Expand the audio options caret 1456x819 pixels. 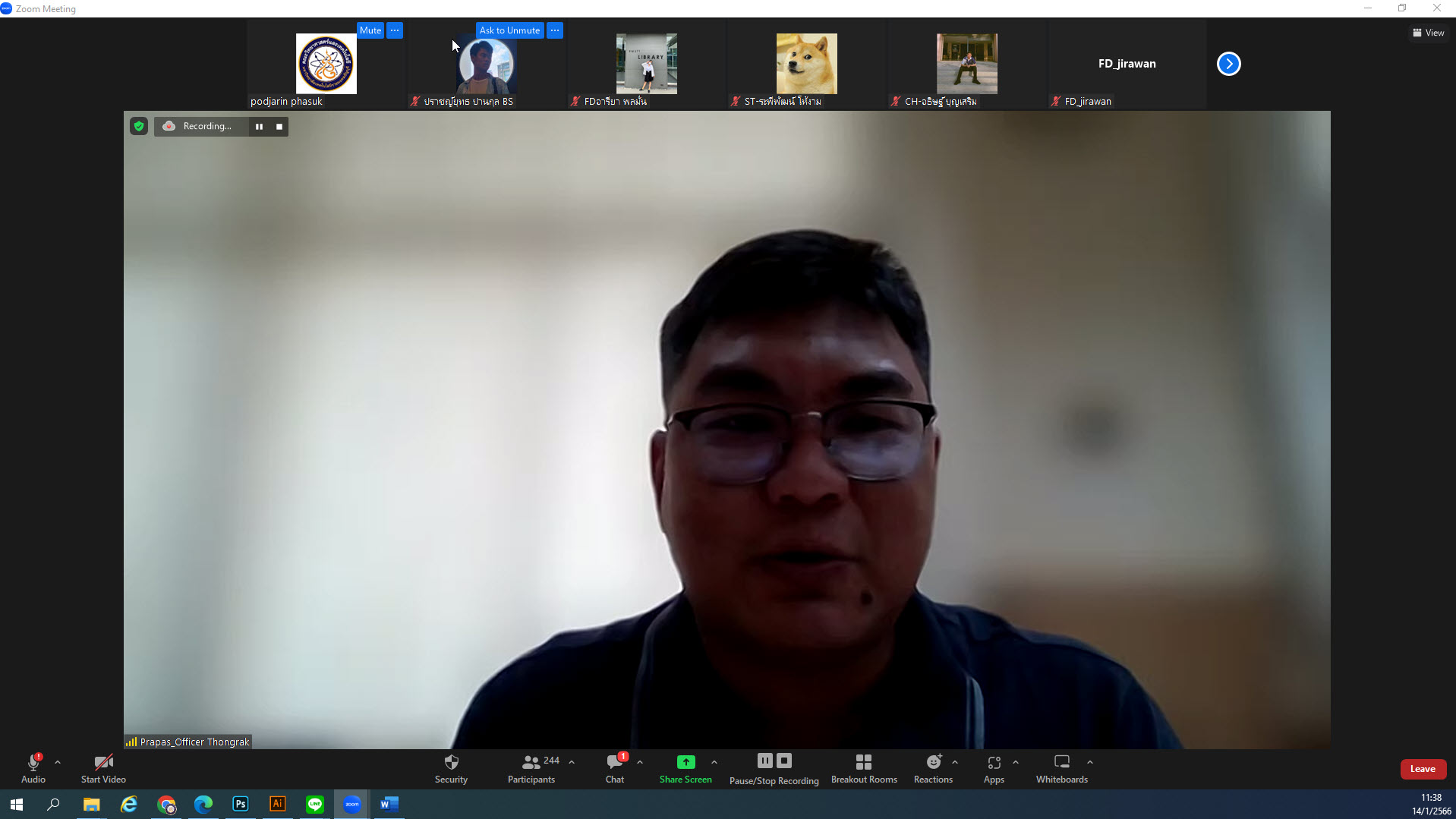pos(58,762)
